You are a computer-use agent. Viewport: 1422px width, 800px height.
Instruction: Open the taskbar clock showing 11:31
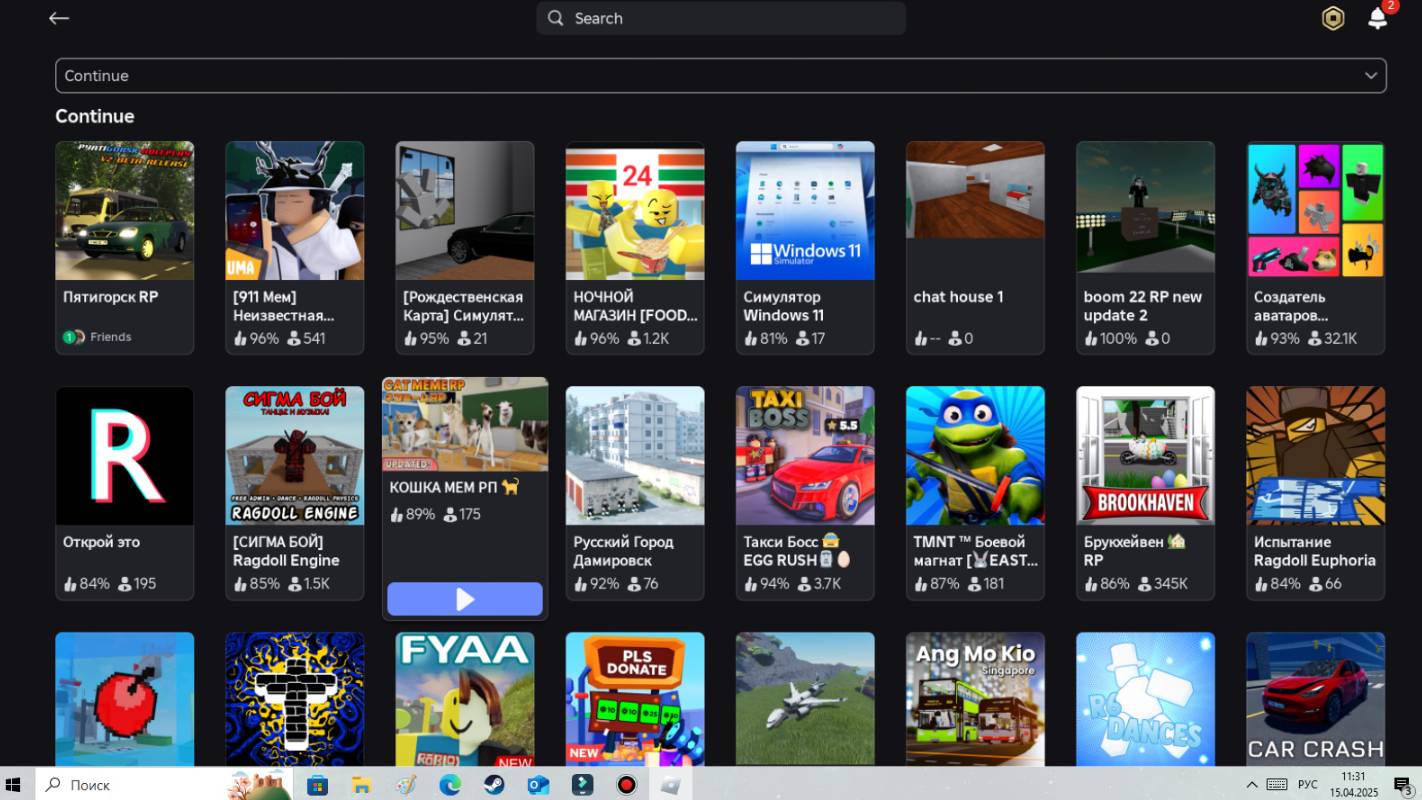pyautogui.click(x=1353, y=785)
